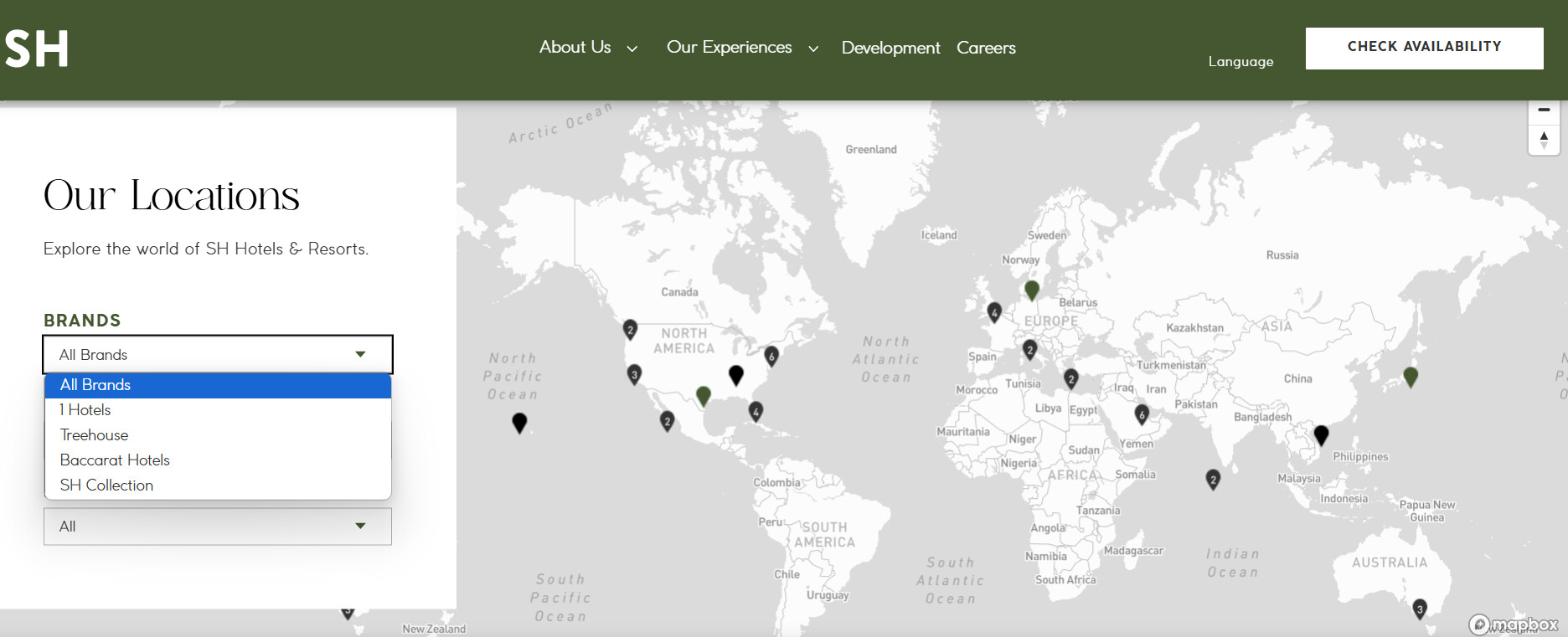Reset map bearing with compass button
This screenshot has width=1568, height=637.
coord(1544,140)
